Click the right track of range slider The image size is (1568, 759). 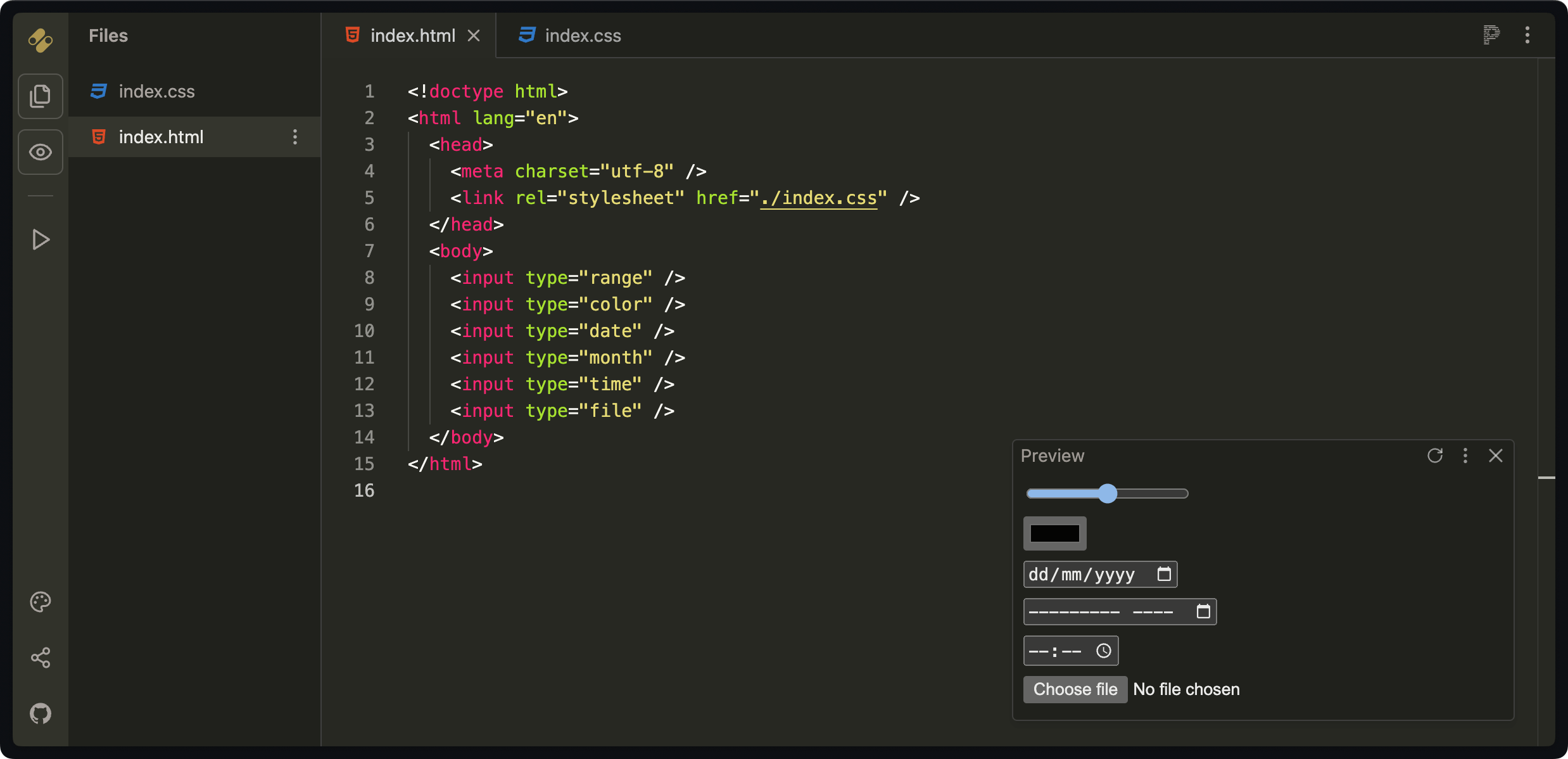(1153, 494)
